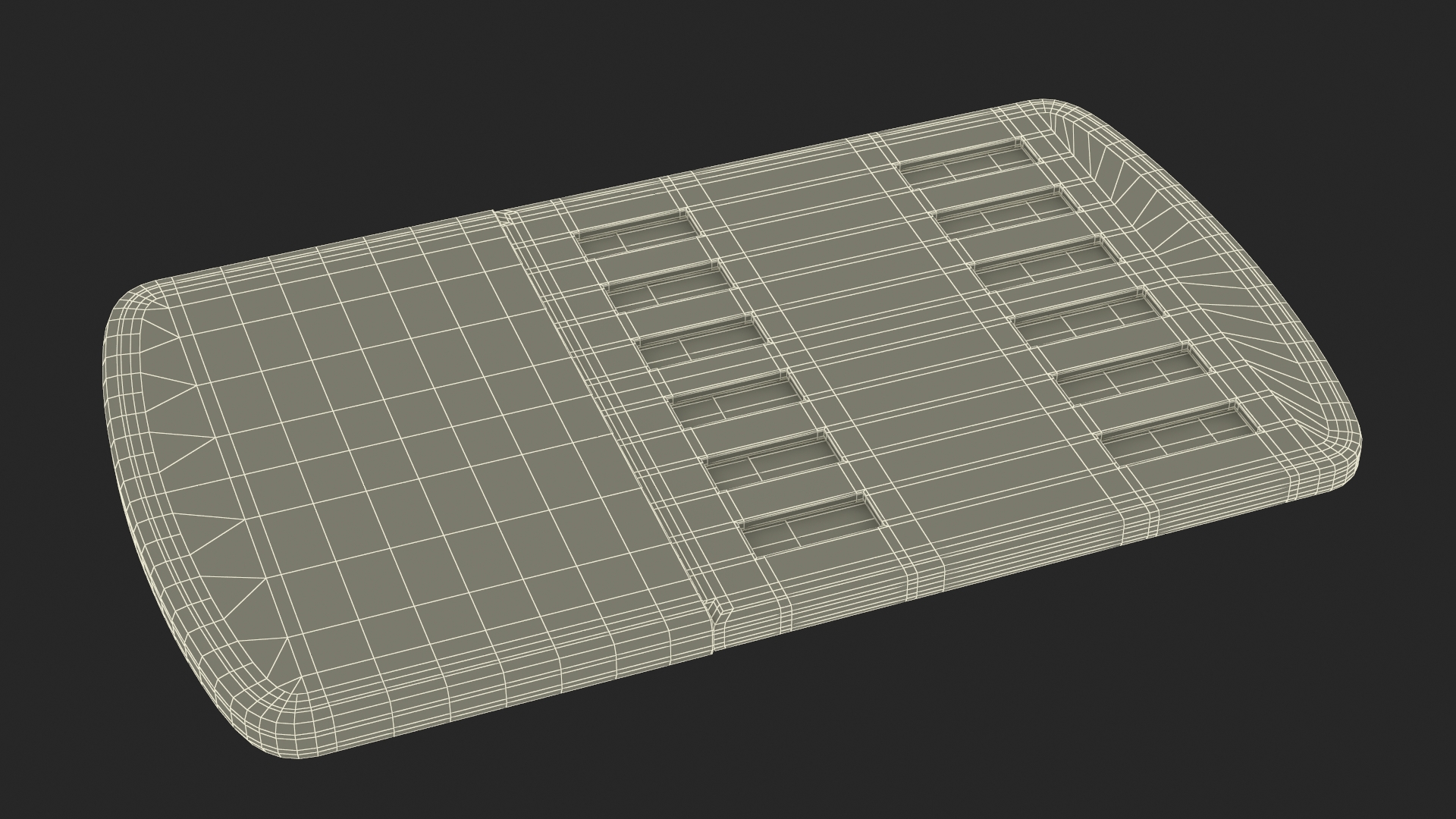Image resolution: width=1456 pixels, height=819 pixels.
Task: Click the bottom recessed slot in right column
Action: click(x=1177, y=435)
